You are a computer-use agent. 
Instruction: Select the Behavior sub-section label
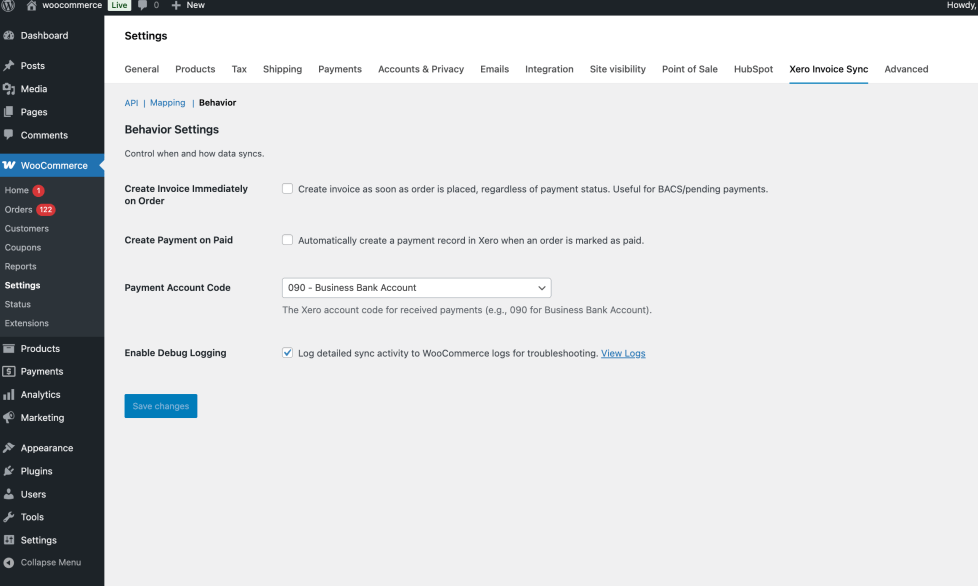pyautogui.click(x=218, y=103)
